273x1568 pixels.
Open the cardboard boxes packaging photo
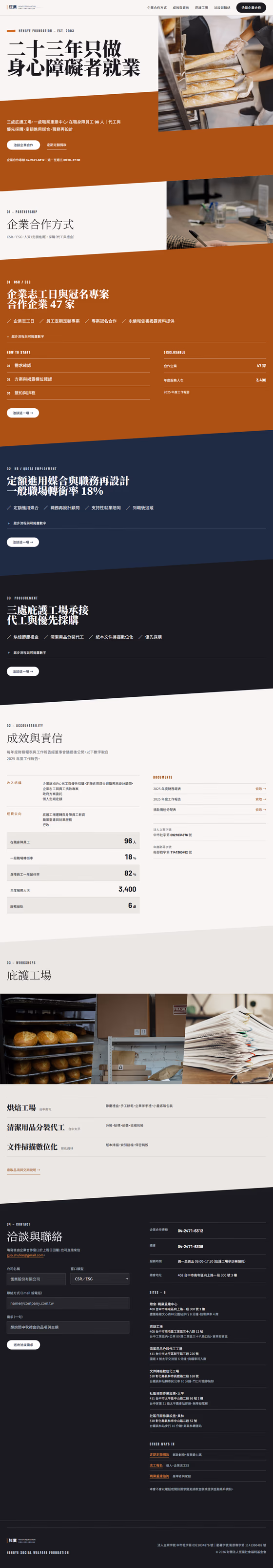tap(141, 1039)
